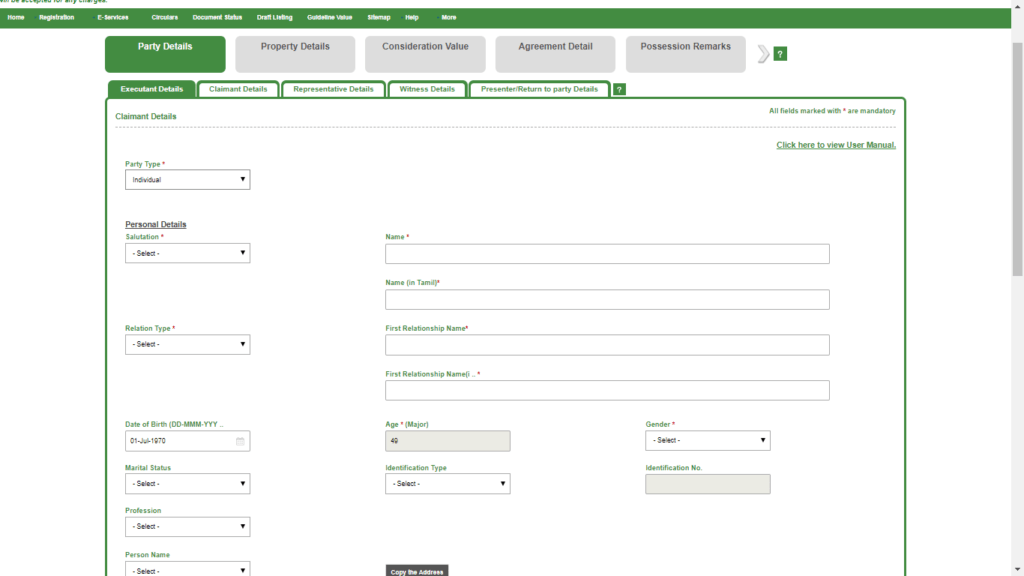
Task: Open the Help menu item
Action: [411, 18]
